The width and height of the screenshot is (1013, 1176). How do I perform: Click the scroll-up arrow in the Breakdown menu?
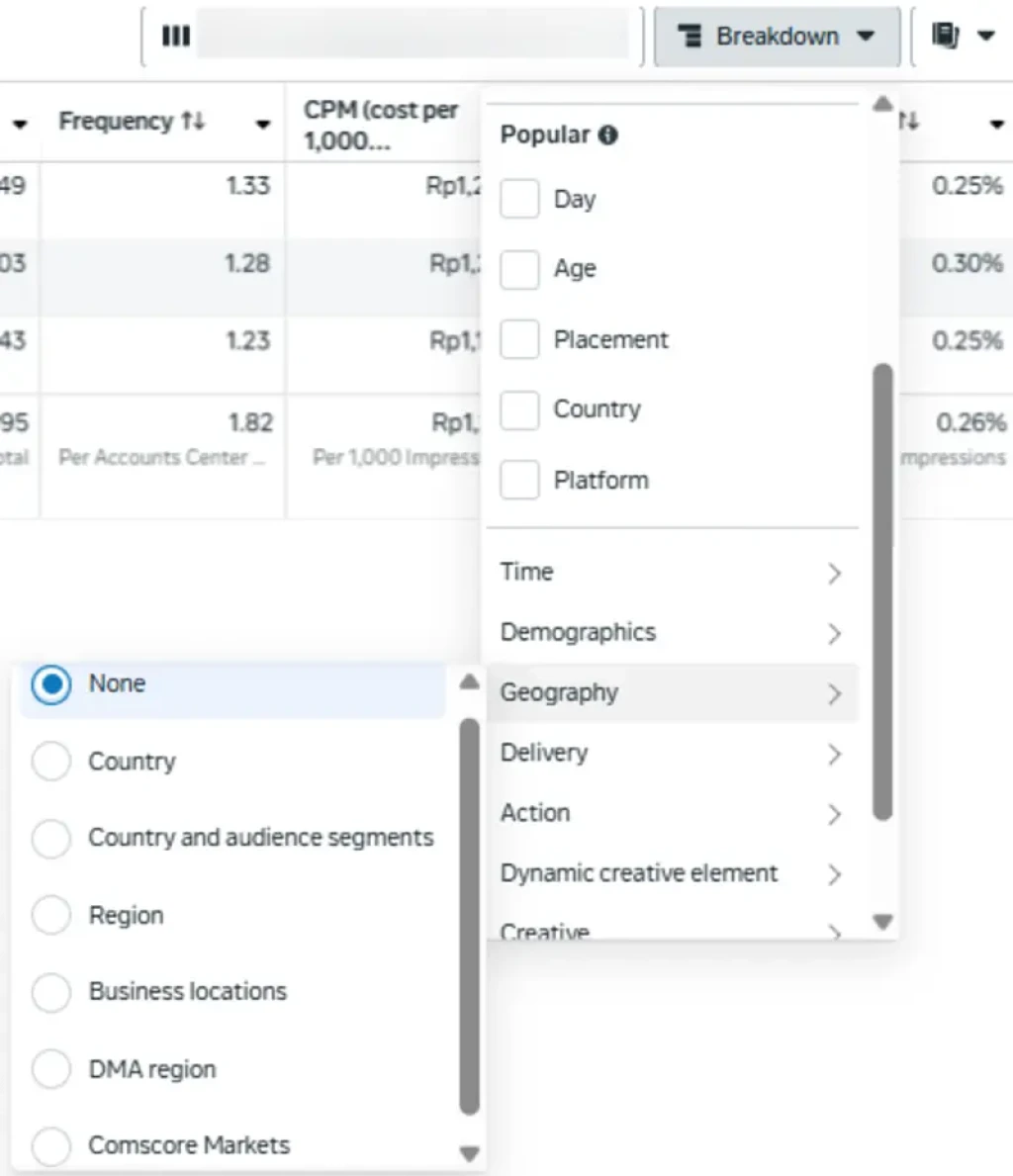point(882,104)
